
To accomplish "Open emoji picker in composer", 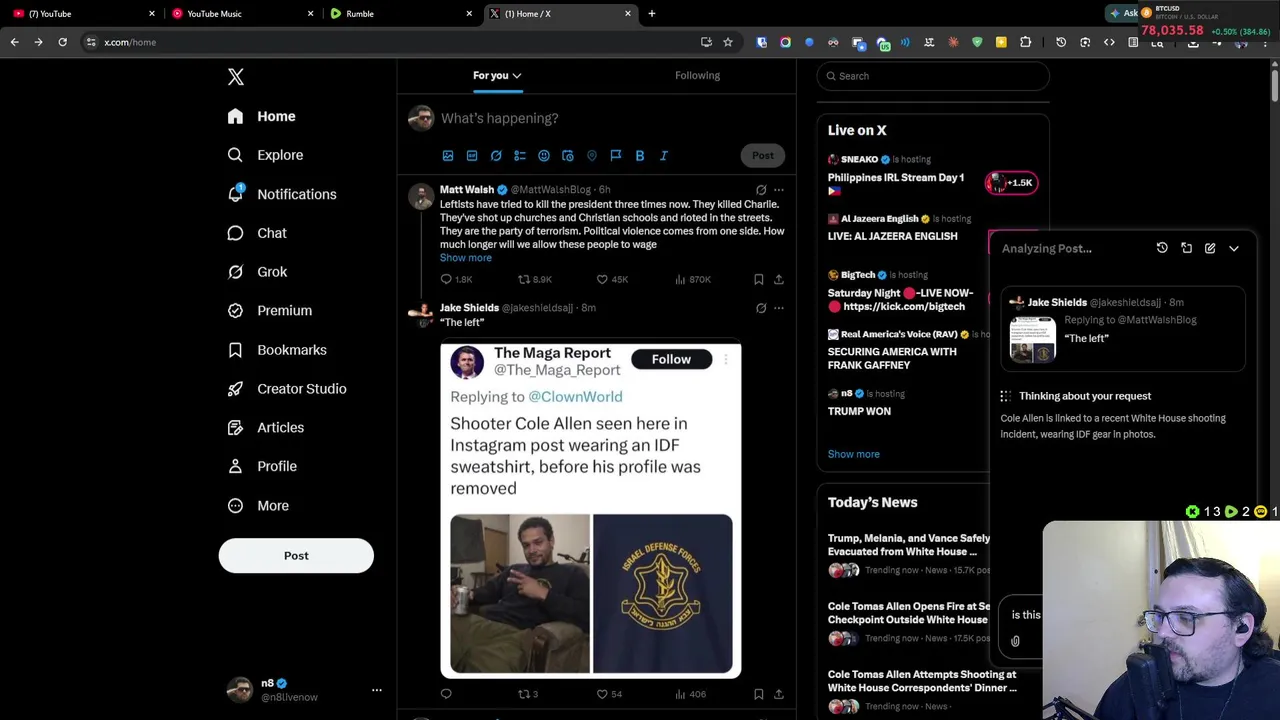I will click(544, 155).
